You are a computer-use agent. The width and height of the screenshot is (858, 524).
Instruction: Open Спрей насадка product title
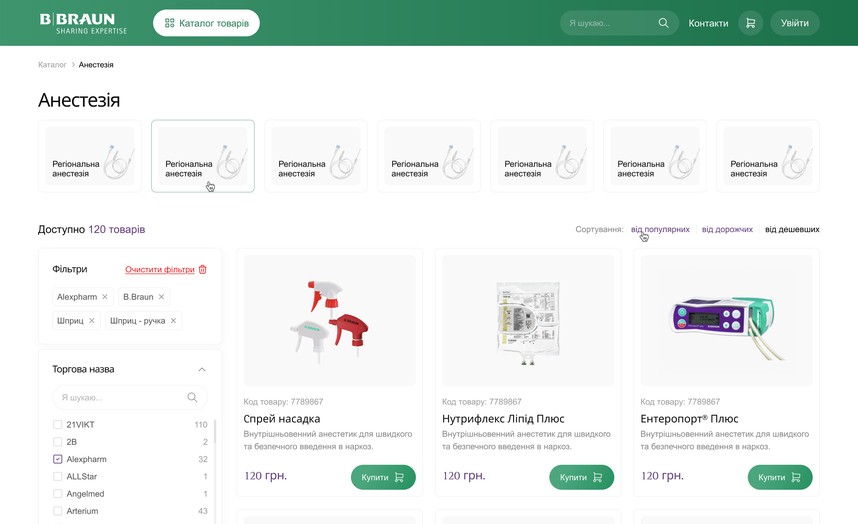[x=282, y=418]
